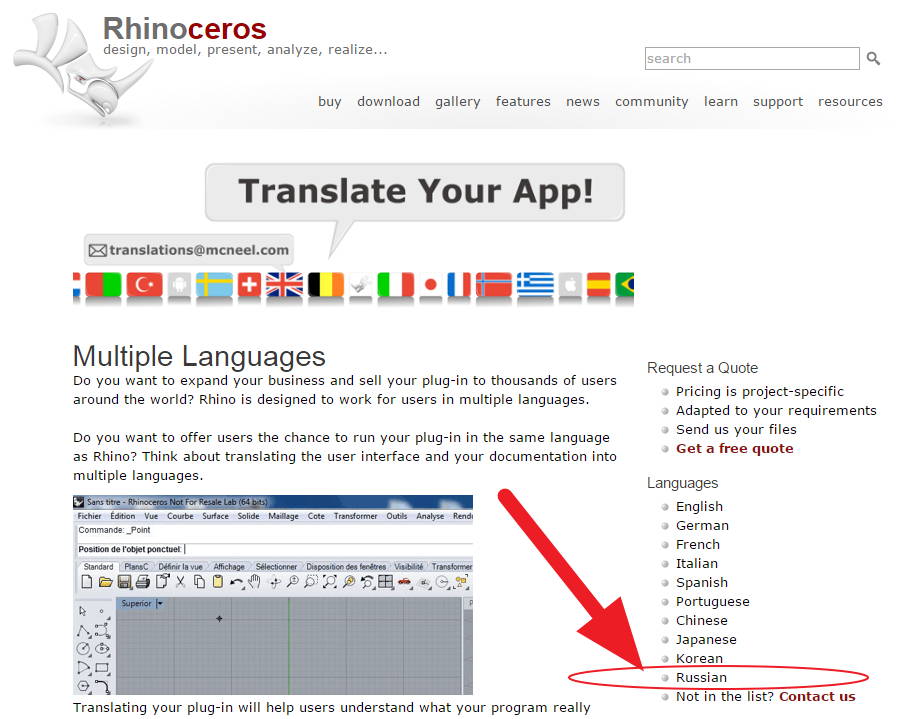Focus the search input field

point(752,59)
